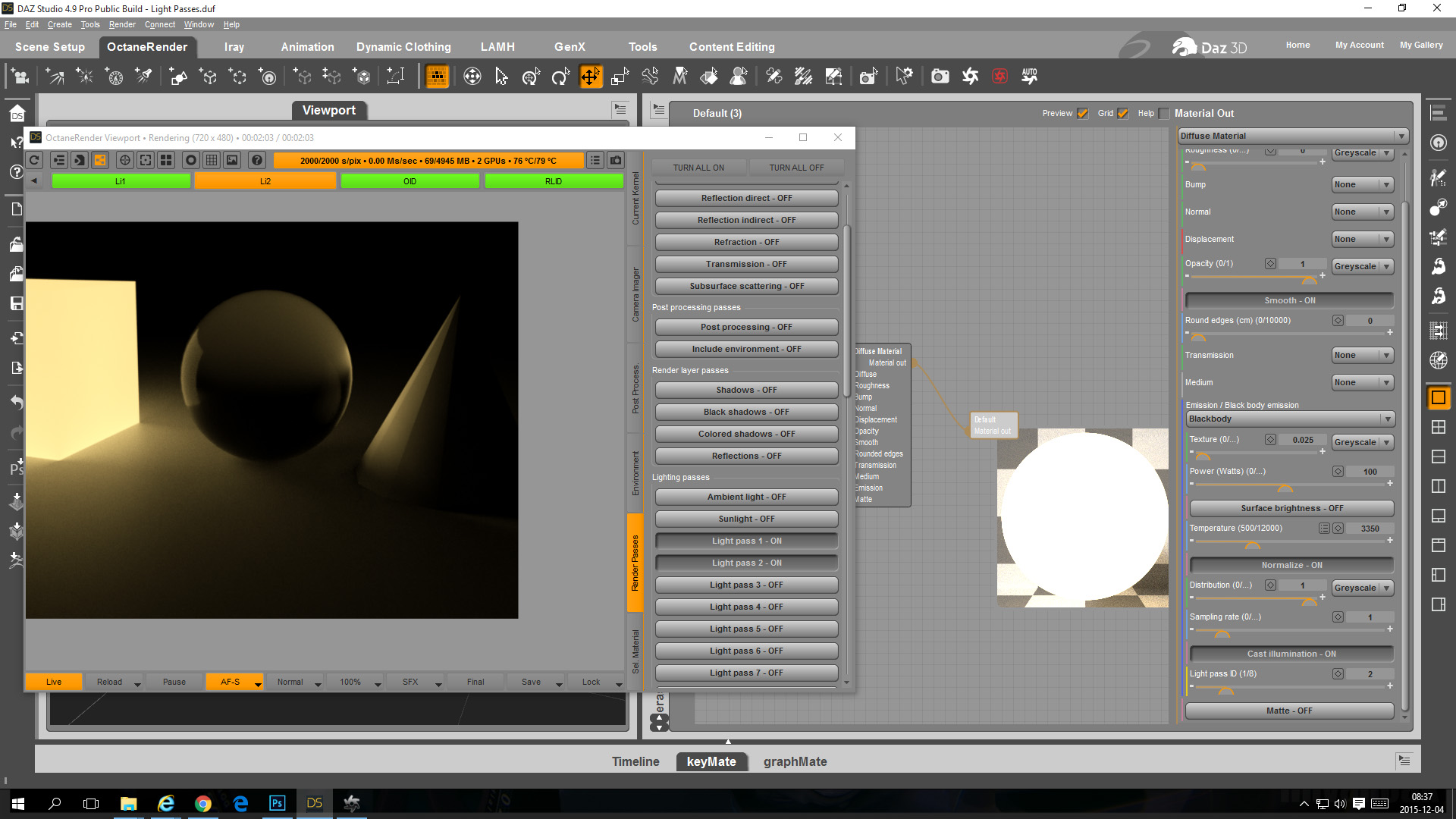Open the Diffuse Material type dropdown
This screenshot has height=819, width=1456.
pos(1293,136)
